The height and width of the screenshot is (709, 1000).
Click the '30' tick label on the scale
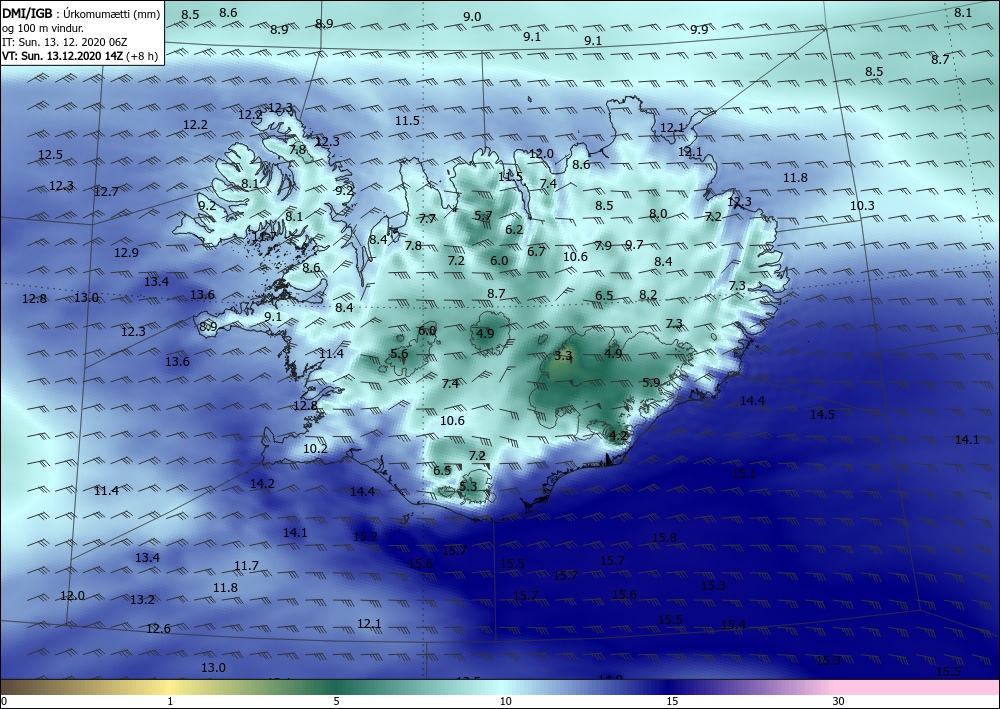click(838, 701)
